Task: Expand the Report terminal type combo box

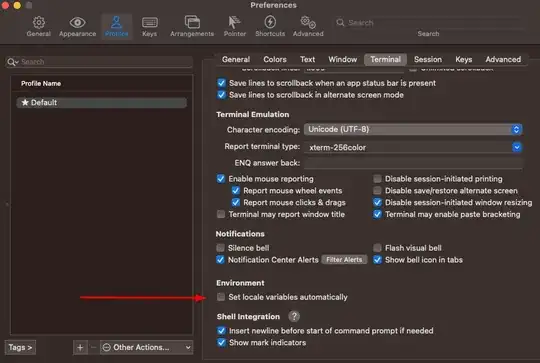Action: [x=516, y=147]
